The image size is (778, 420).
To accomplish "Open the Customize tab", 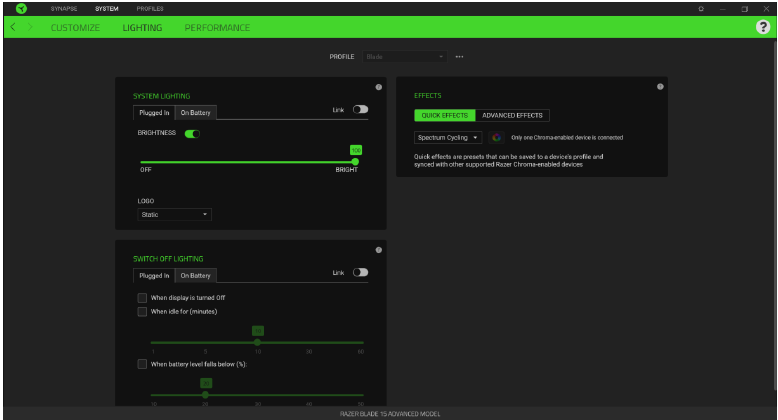I will point(75,28).
